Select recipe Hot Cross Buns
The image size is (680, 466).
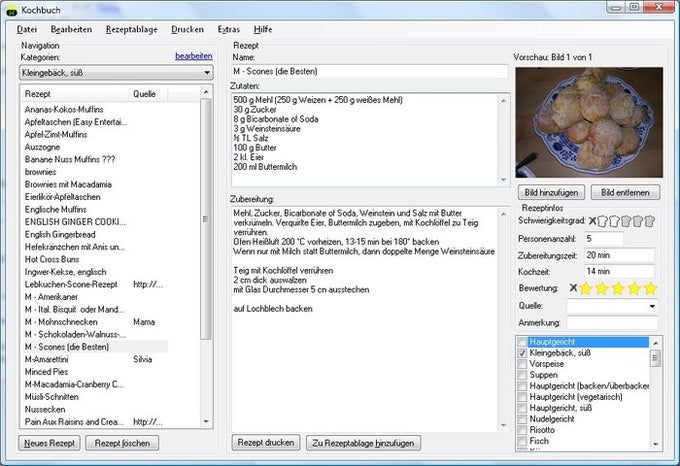pyautogui.click(x=52, y=259)
